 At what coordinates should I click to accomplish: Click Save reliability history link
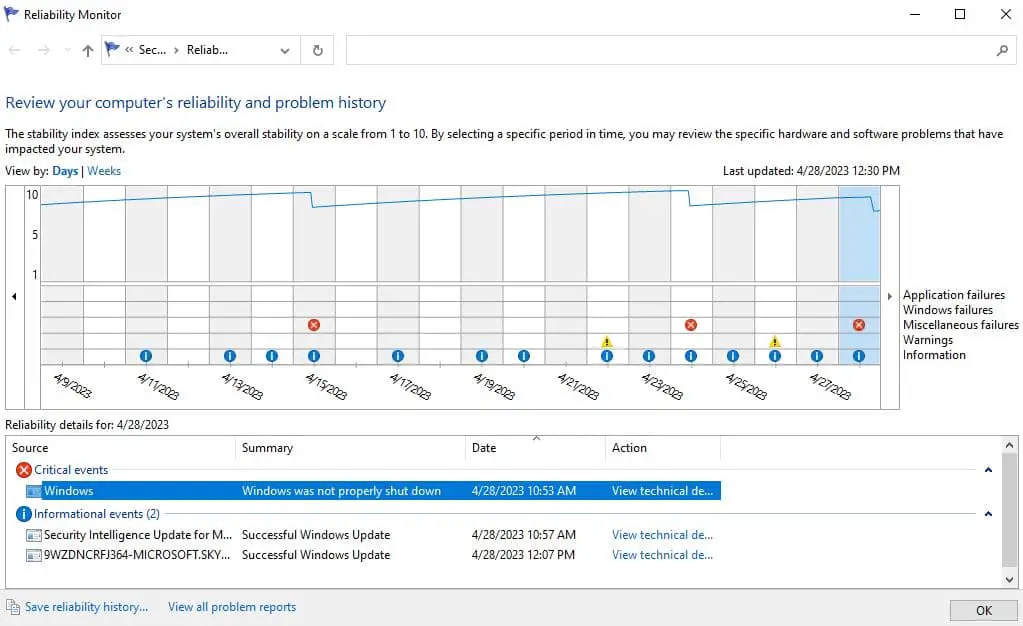(86, 607)
